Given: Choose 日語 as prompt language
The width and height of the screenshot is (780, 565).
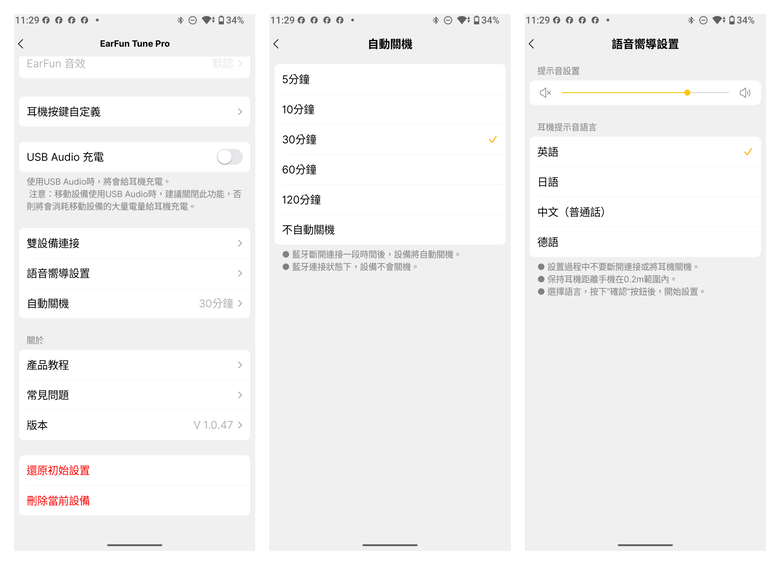Looking at the screenshot, I should click(645, 182).
